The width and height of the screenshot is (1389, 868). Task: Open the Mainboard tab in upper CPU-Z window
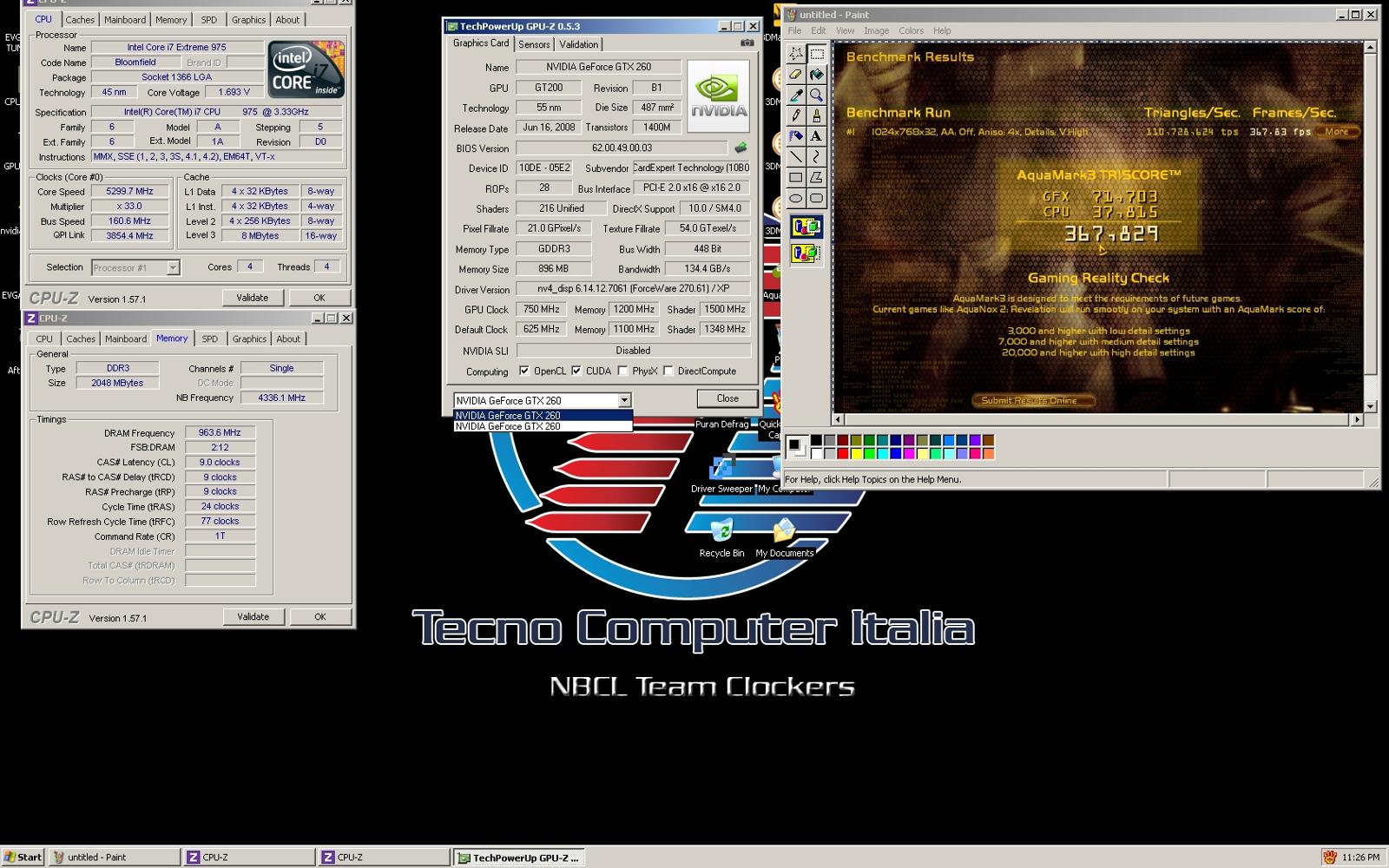pyautogui.click(x=125, y=19)
